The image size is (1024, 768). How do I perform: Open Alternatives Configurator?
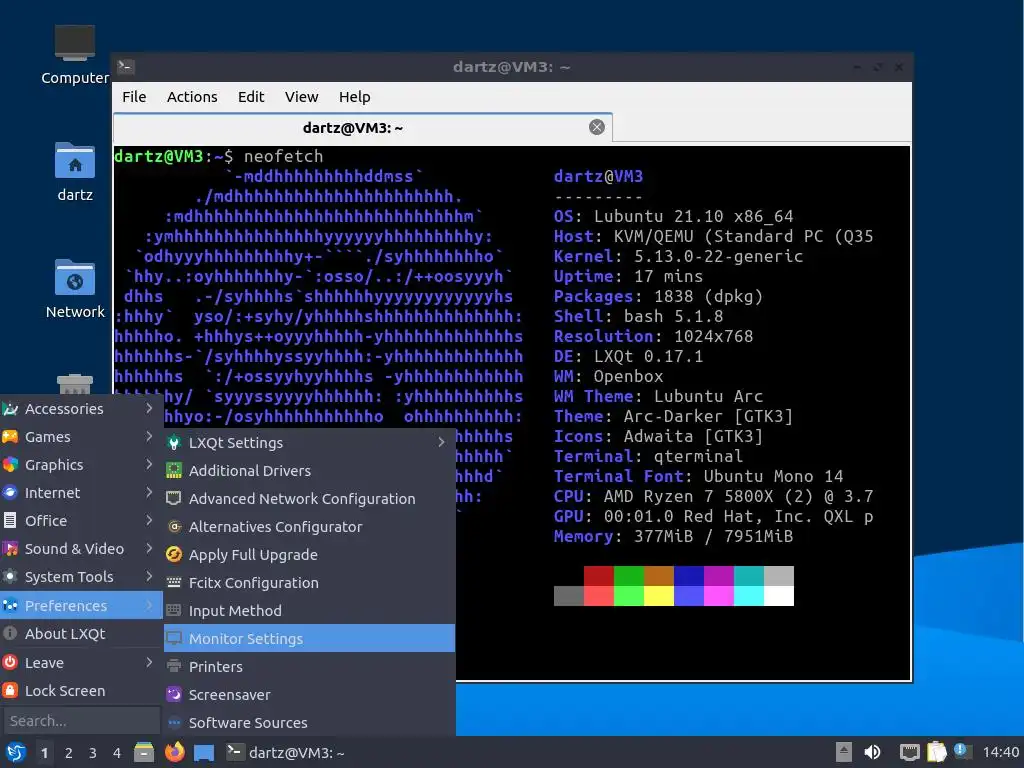[x=310, y=527]
